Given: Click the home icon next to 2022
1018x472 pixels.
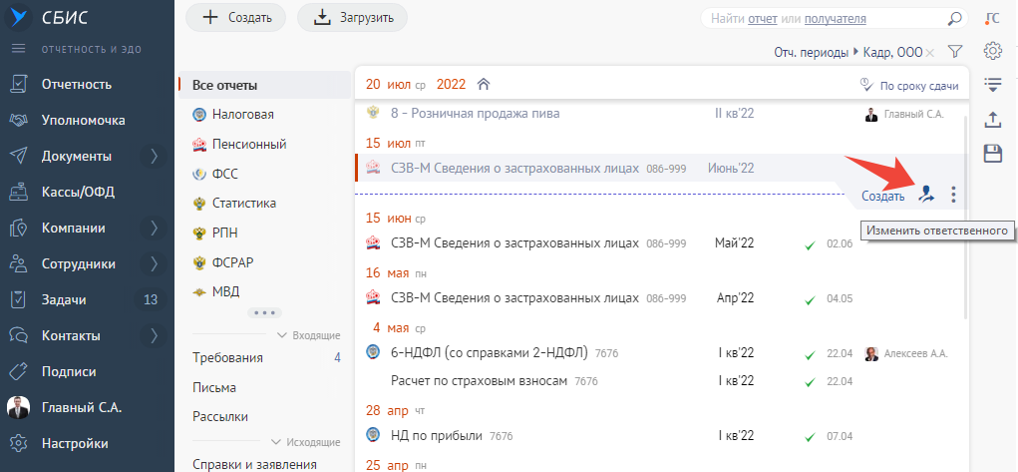Looking at the screenshot, I should (484, 84).
